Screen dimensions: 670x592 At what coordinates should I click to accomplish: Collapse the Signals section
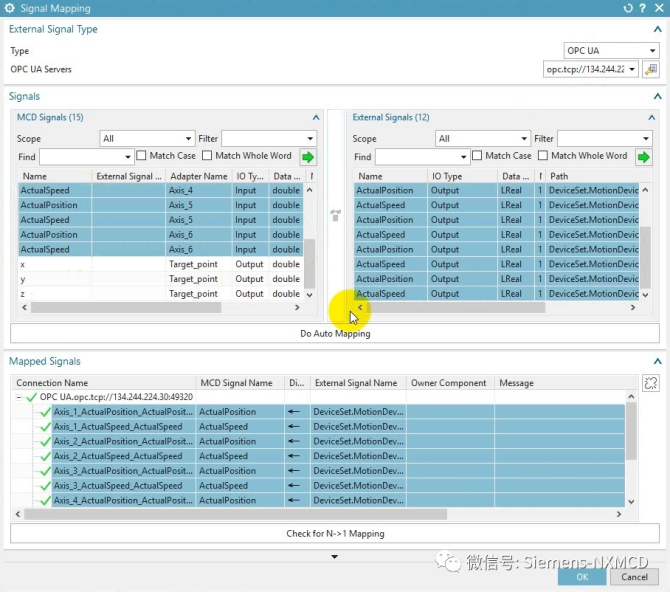[657, 96]
